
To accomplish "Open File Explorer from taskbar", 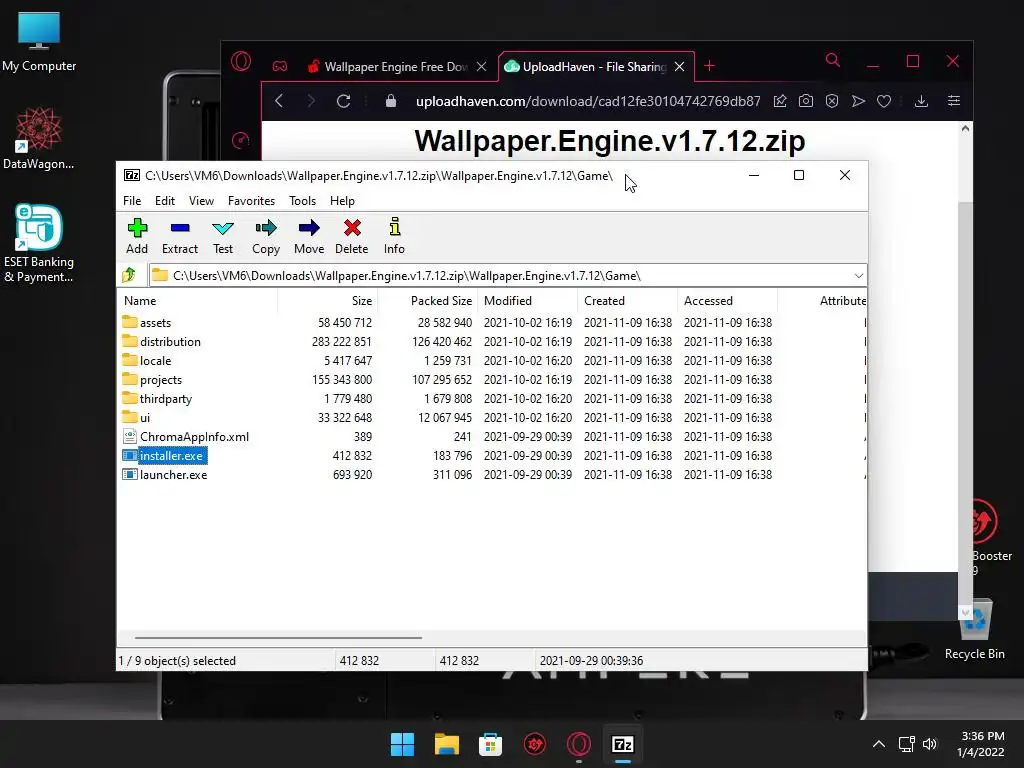I will pyautogui.click(x=447, y=744).
